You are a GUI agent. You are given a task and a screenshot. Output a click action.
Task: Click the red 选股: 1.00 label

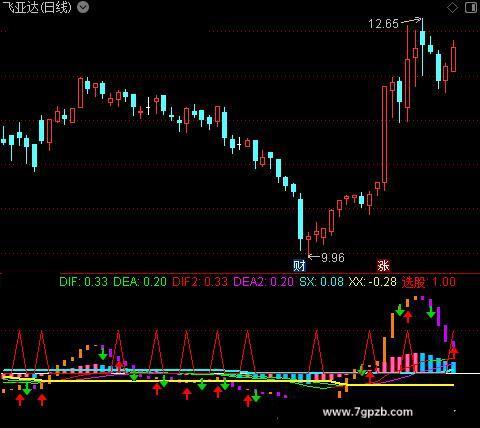429,282
